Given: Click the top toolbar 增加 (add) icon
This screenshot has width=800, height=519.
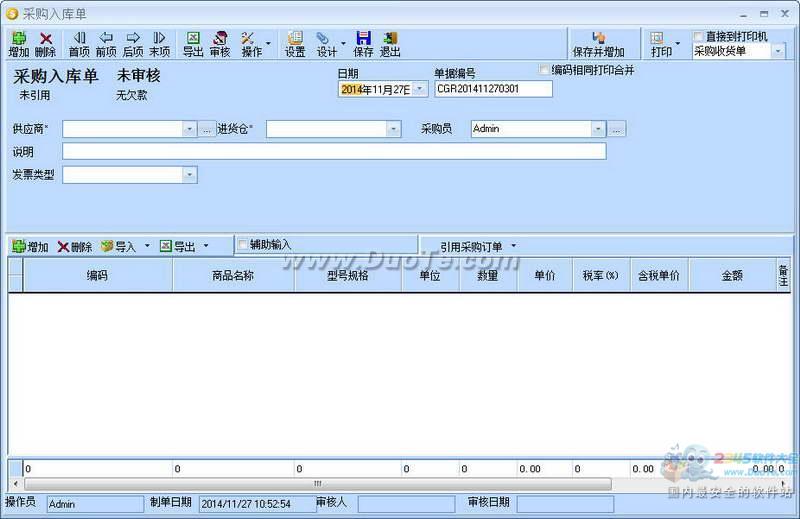Looking at the screenshot, I should coord(19,44).
